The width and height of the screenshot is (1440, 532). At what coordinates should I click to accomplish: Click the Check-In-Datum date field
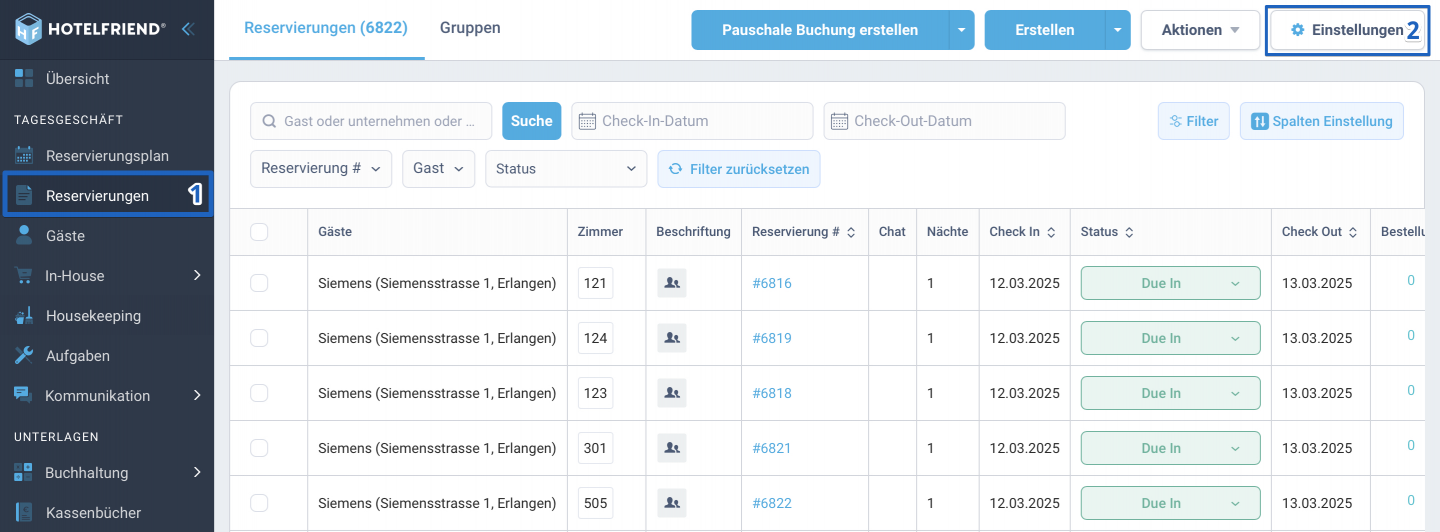coord(693,121)
